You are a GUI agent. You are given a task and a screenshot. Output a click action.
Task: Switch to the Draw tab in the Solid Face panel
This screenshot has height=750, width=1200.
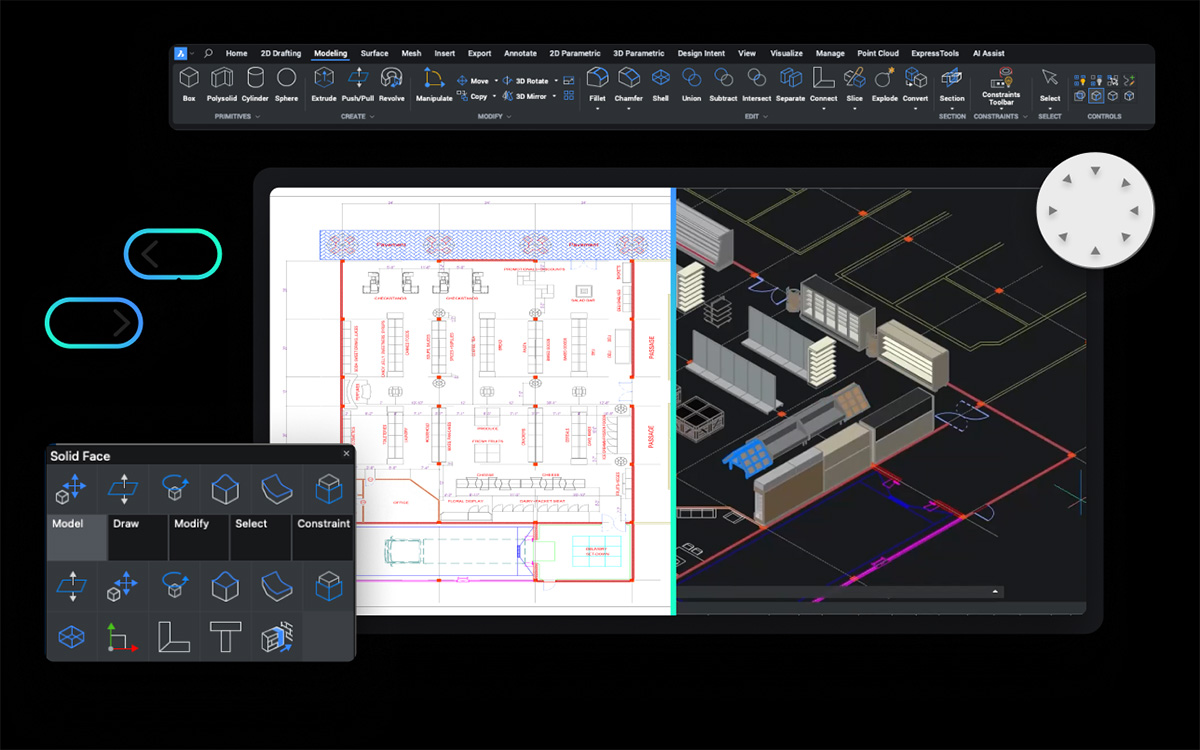tap(126, 524)
